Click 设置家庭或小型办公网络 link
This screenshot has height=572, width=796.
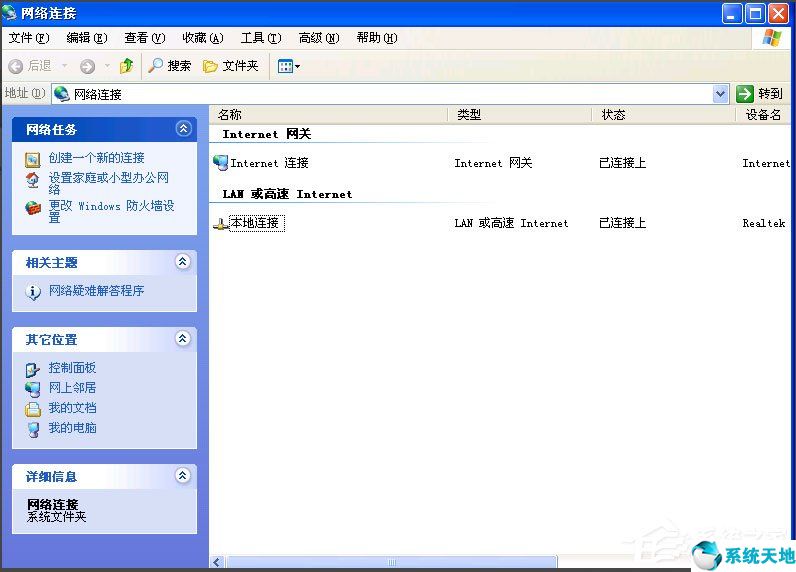coord(109,183)
